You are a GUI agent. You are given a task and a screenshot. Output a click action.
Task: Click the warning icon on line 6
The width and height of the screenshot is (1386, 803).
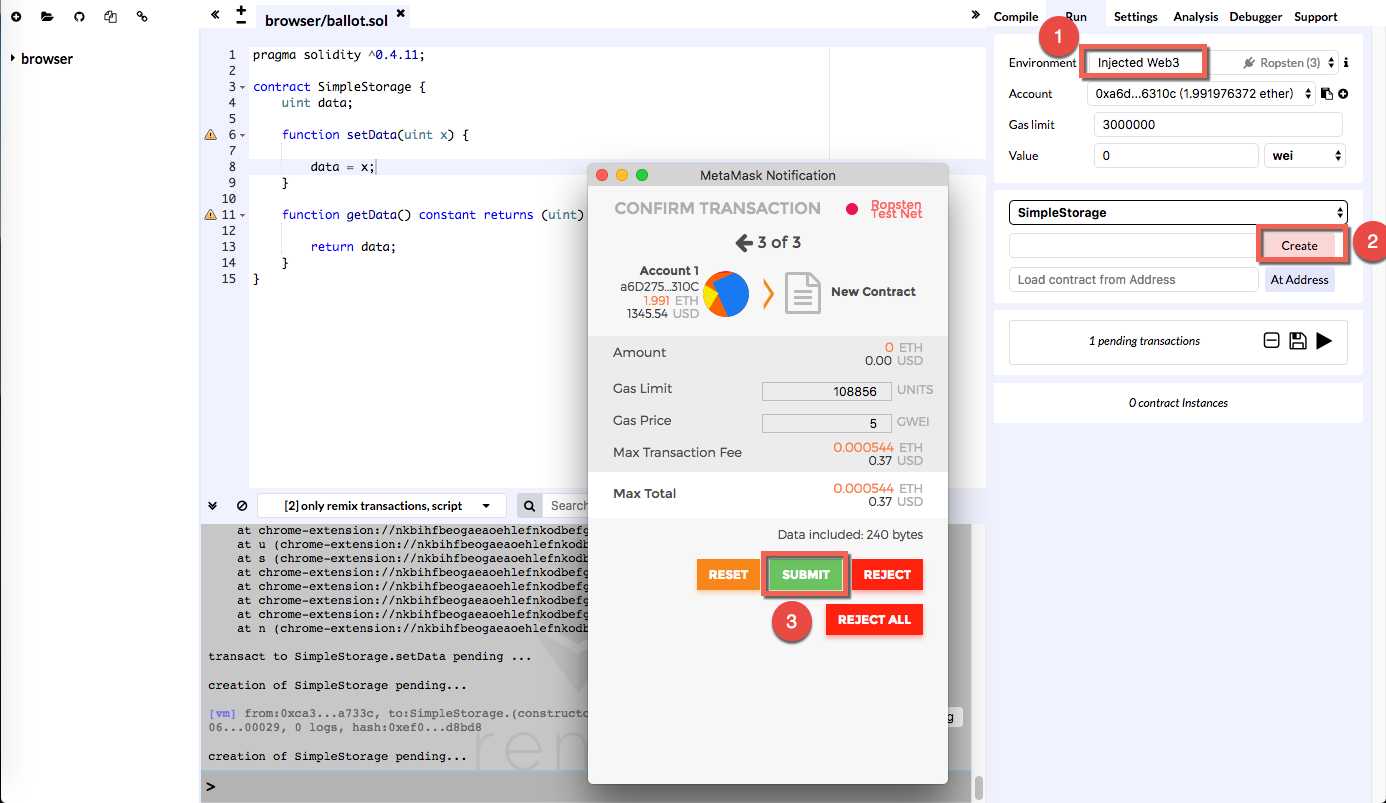pyautogui.click(x=211, y=134)
